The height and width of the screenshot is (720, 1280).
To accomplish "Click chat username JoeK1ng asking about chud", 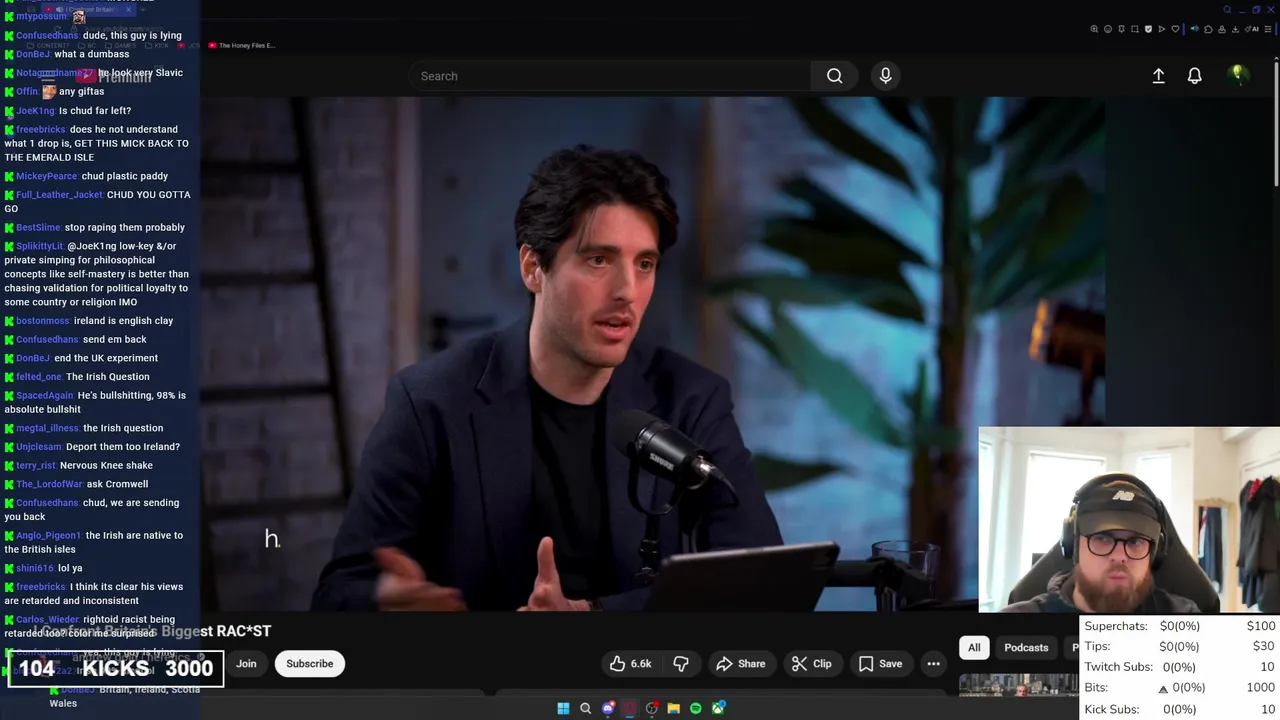I will (35, 111).
